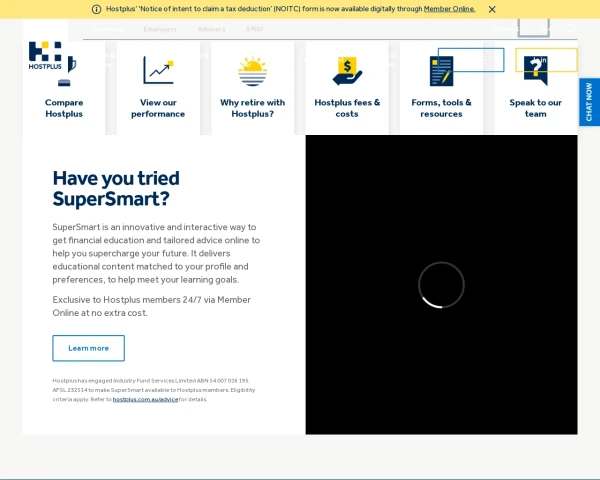Open the Chat Now side tab
The image size is (600, 480).
589,102
